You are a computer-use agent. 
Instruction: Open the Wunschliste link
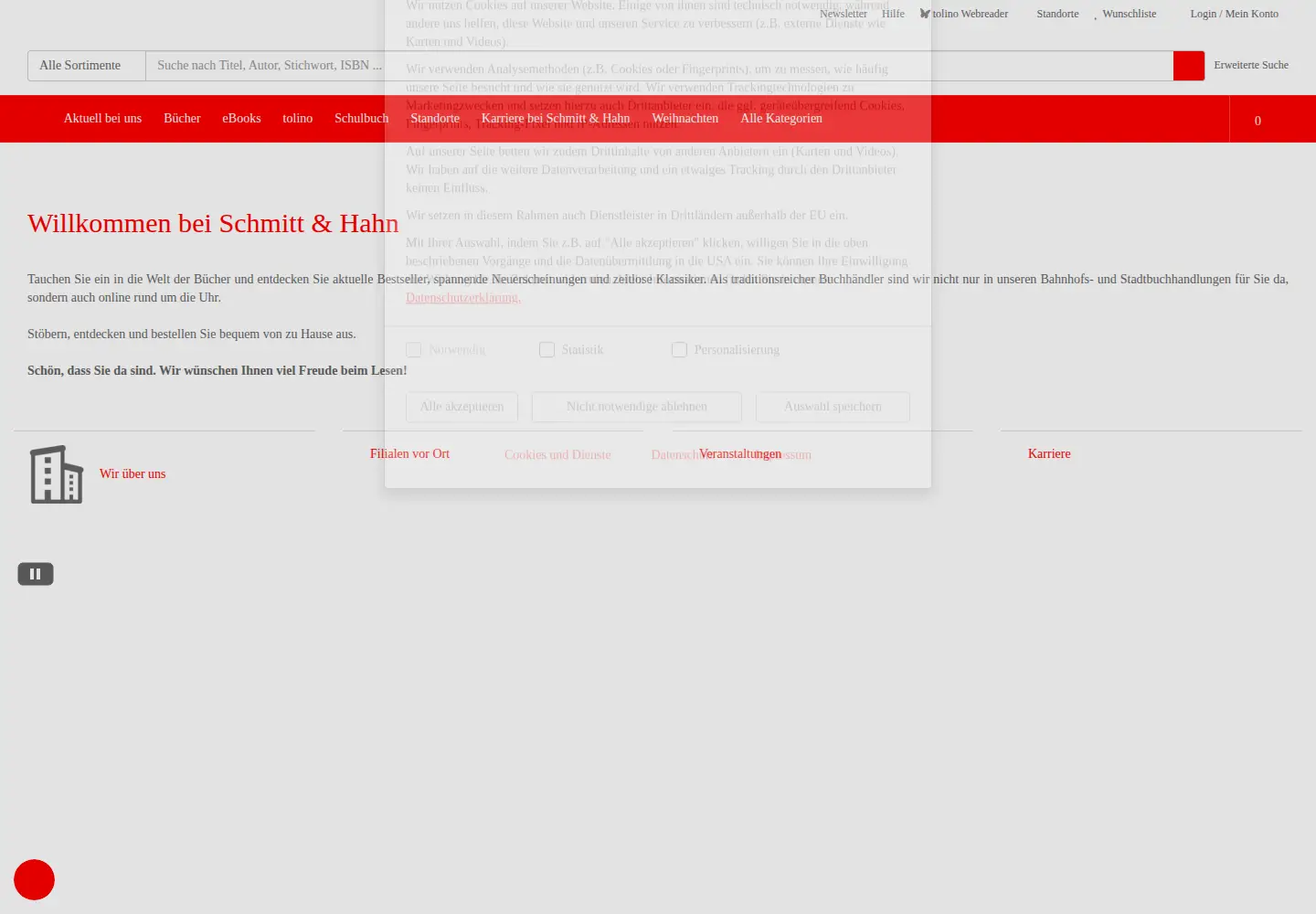(1129, 14)
